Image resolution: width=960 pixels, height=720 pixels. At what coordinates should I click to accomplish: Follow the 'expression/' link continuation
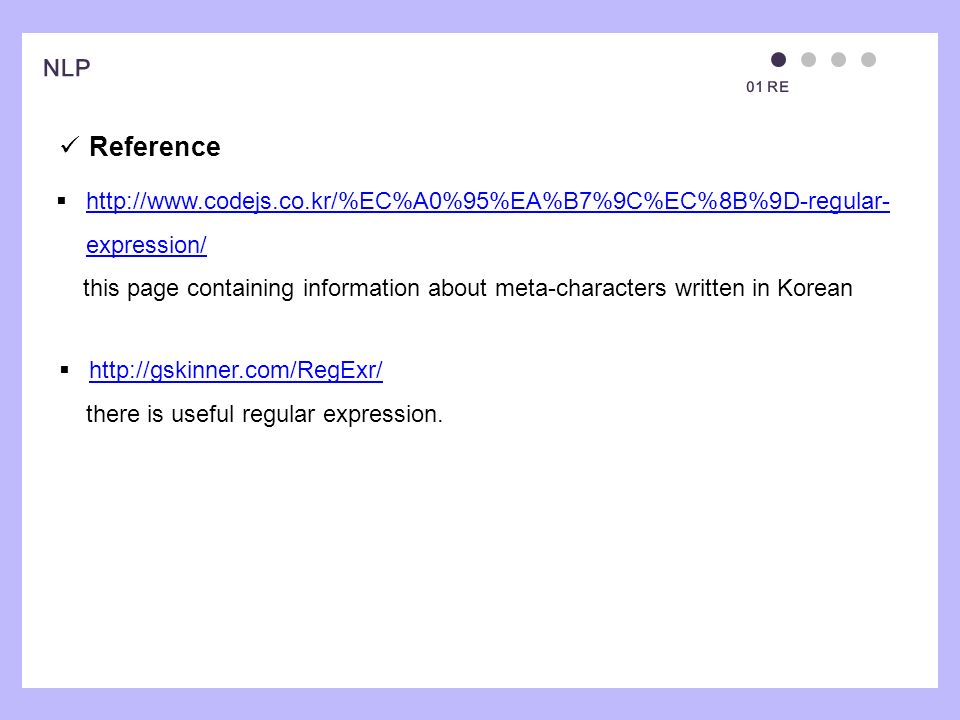coord(146,245)
